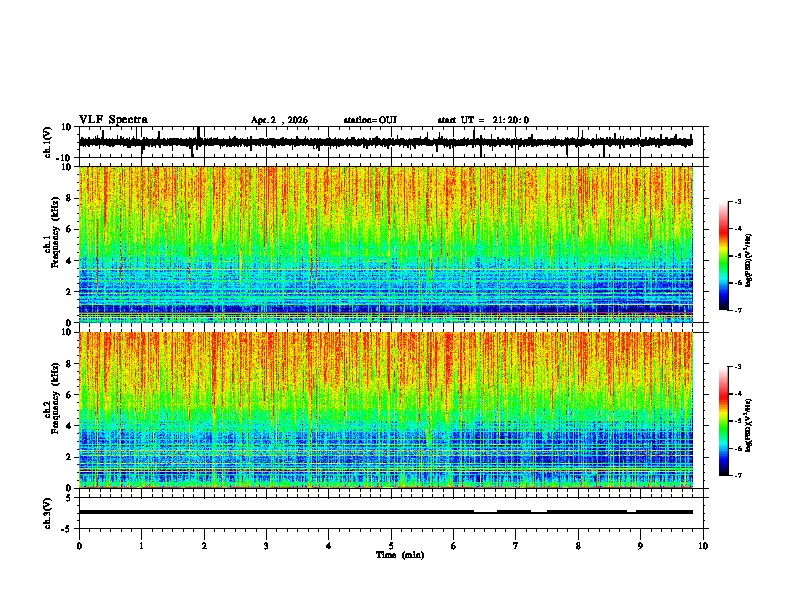This screenshot has width=792, height=612.
Task: Click the ch.1 spectrogram color scale bar
Action: 723,256
